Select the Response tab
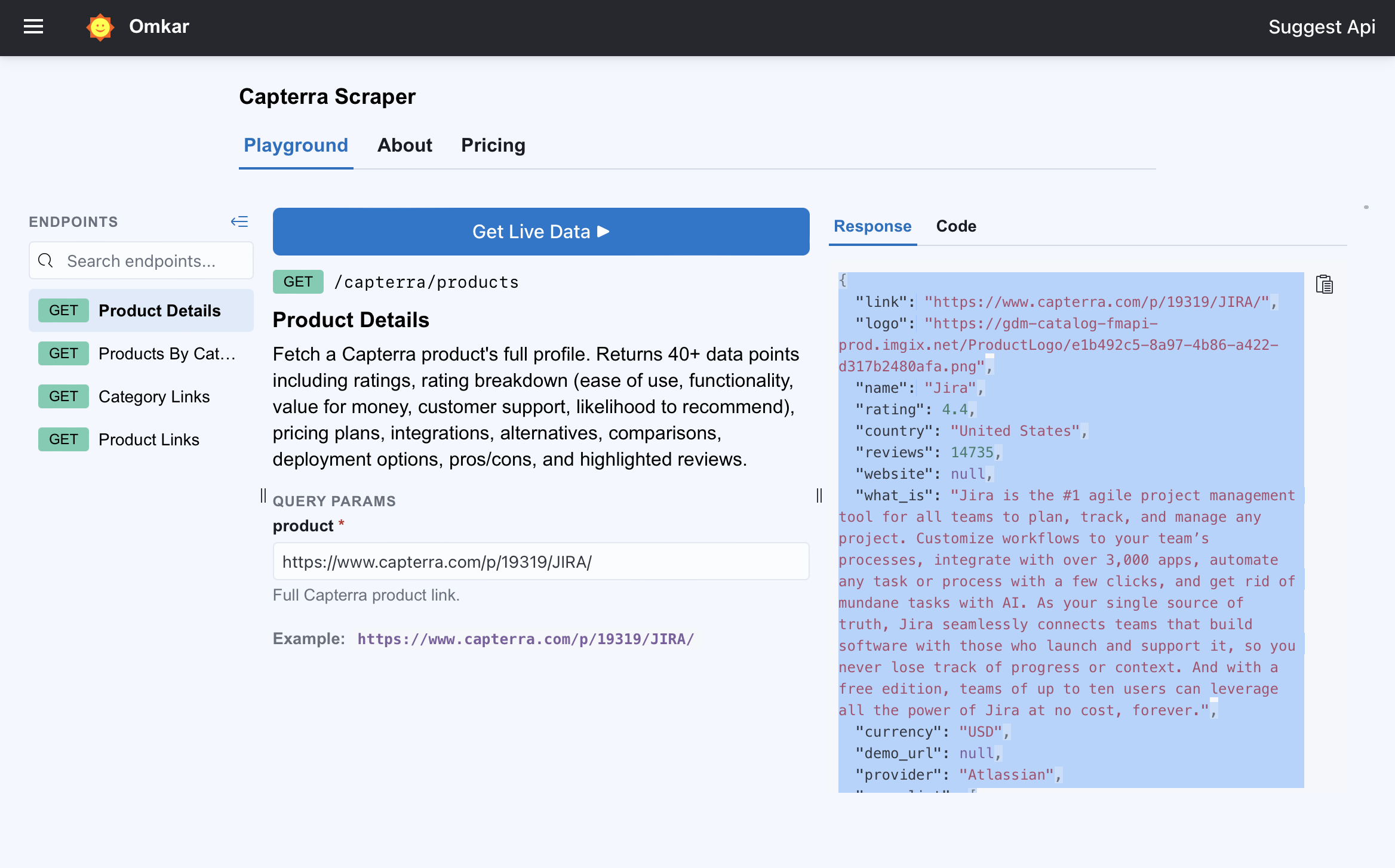 [x=872, y=226]
